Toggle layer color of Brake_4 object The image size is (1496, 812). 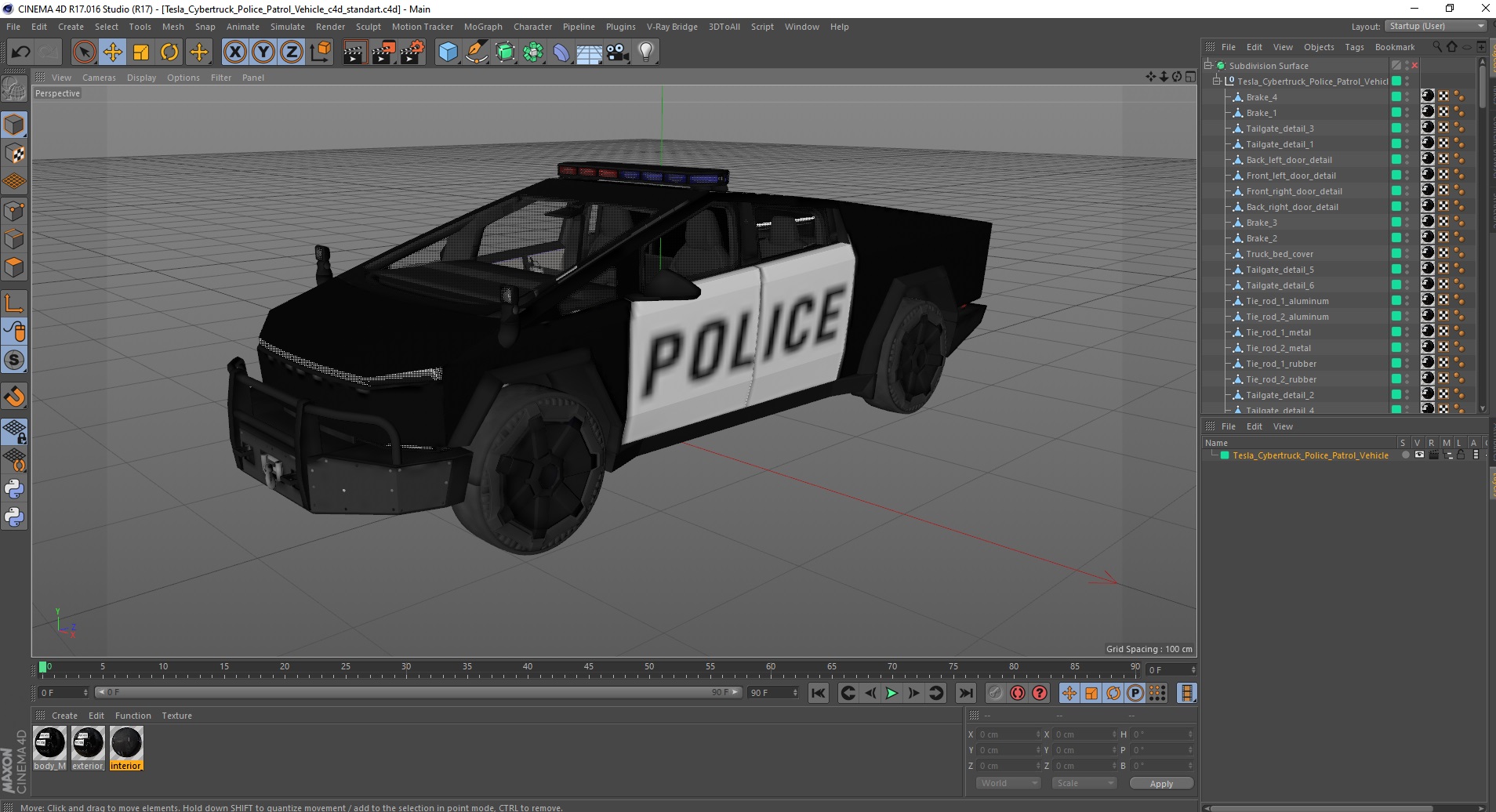coord(1396,96)
